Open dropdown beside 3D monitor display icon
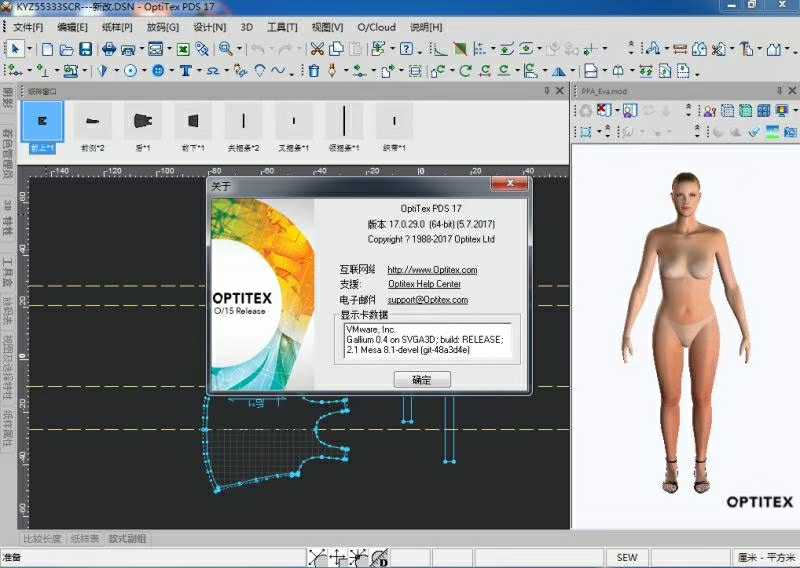This screenshot has height=568, width=800. coord(795,111)
